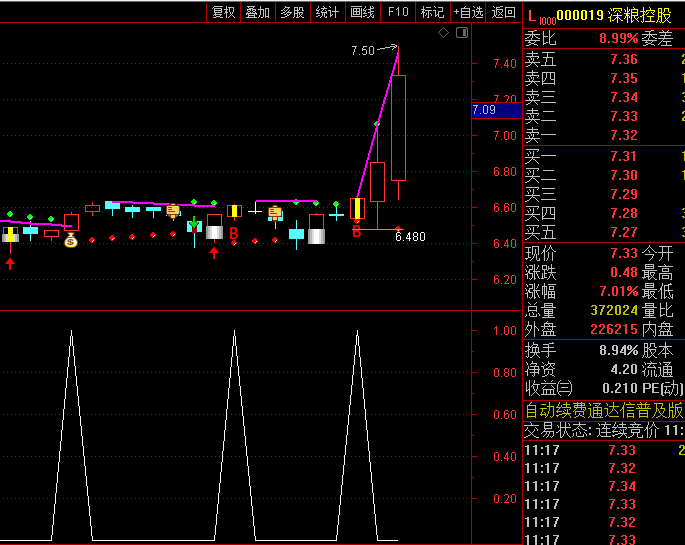Click the 6.480 low price label
The image size is (685, 545).
click(410, 237)
